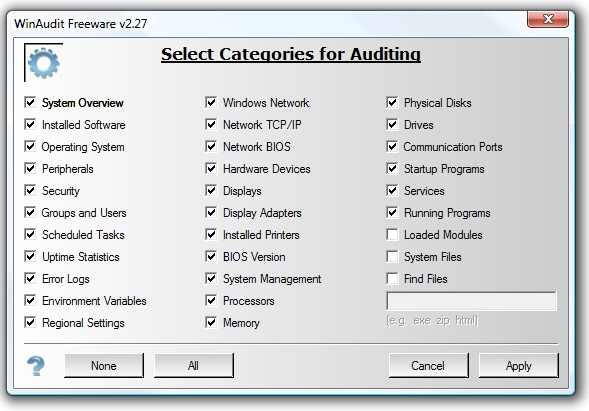Toggle Environment Variables checkbox
Viewport: 589px width, 411px height.
(x=30, y=300)
